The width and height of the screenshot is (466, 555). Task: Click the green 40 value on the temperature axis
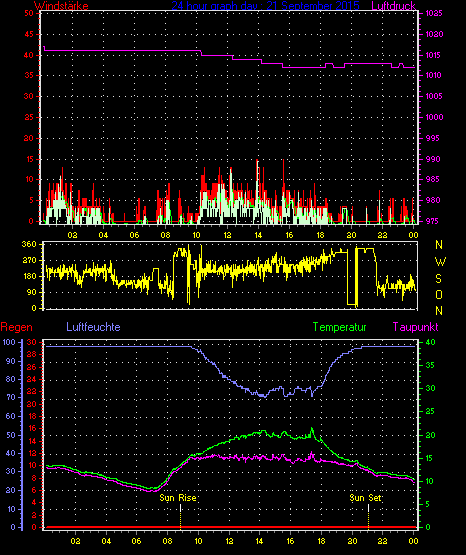430,342
